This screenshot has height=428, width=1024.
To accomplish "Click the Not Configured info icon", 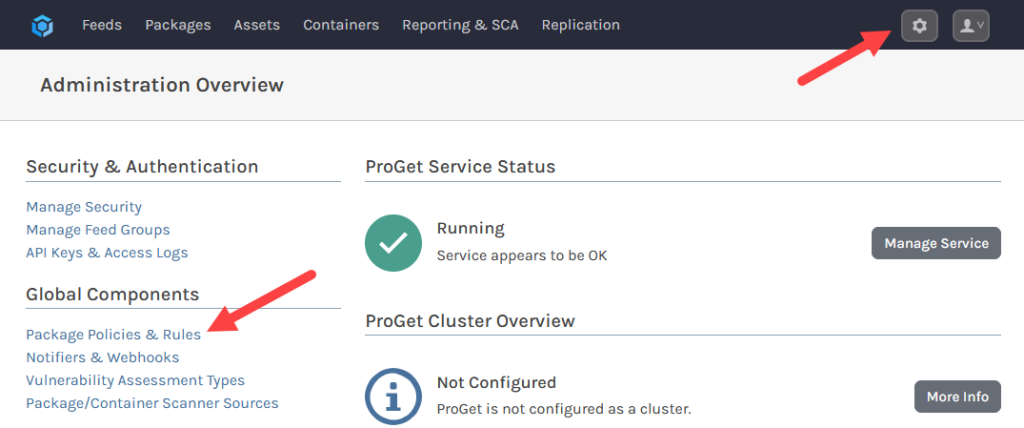I will [x=393, y=396].
